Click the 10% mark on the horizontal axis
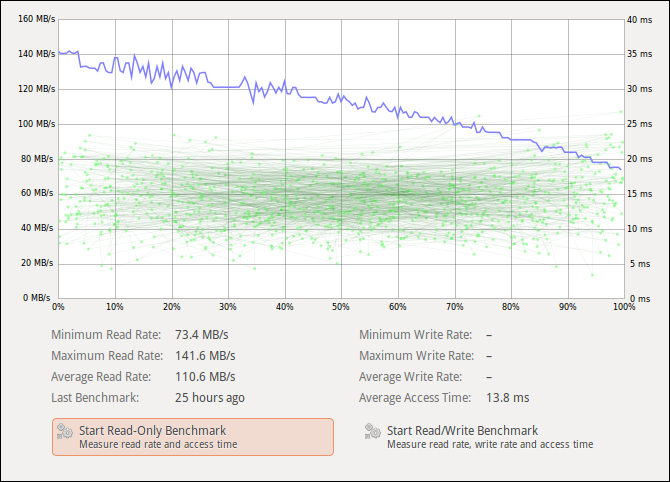Viewport: 670px width, 482px height. 115,307
